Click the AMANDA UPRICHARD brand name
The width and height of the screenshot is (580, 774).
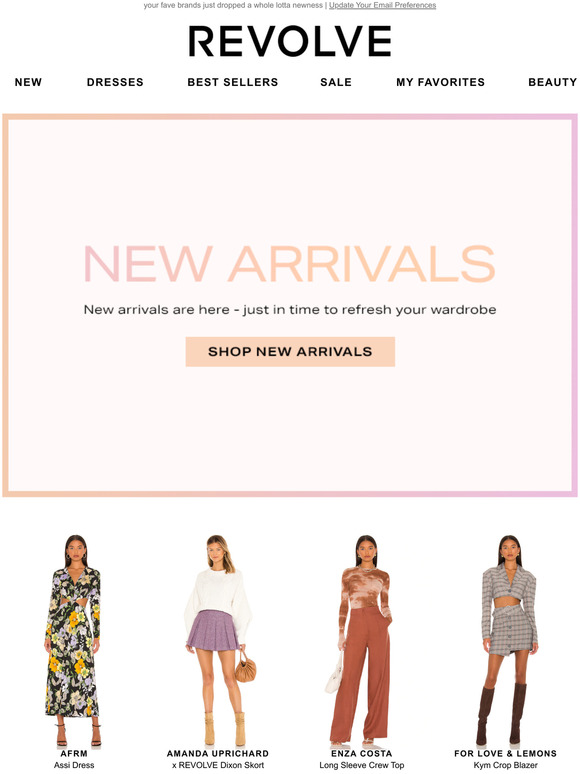(218, 754)
